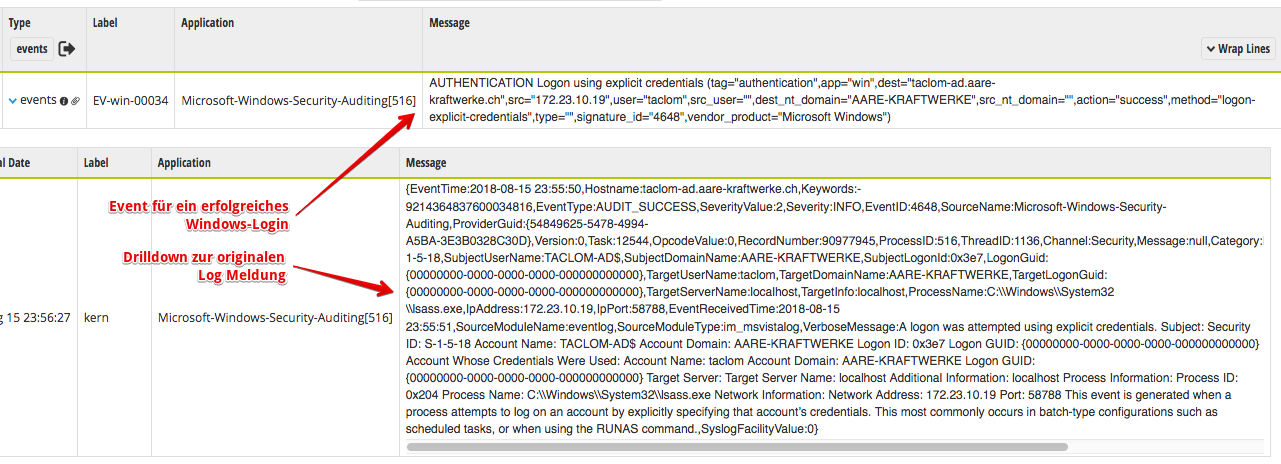Image resolution: width=1281 pixels, height=464 pixels.
Task: Click the lower table's Message header
Action: (426, 162)
